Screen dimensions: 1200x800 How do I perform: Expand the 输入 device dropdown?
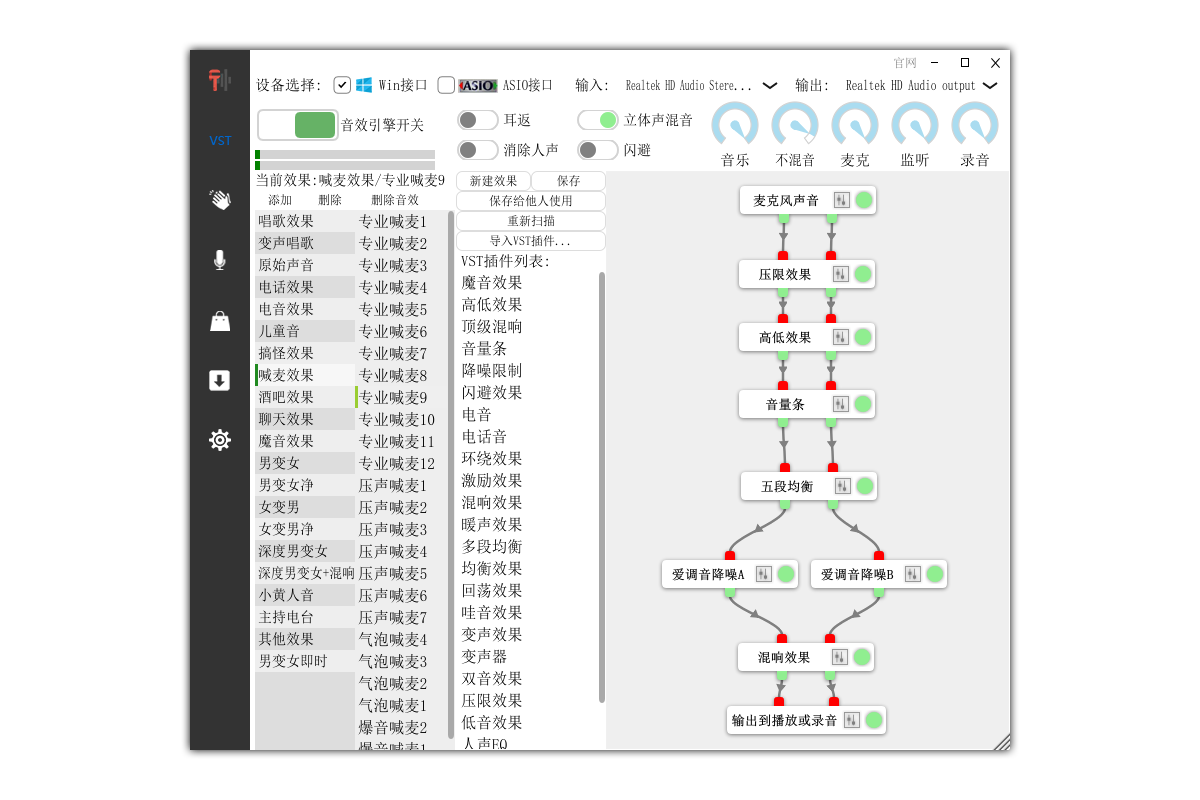pos(770,86)
